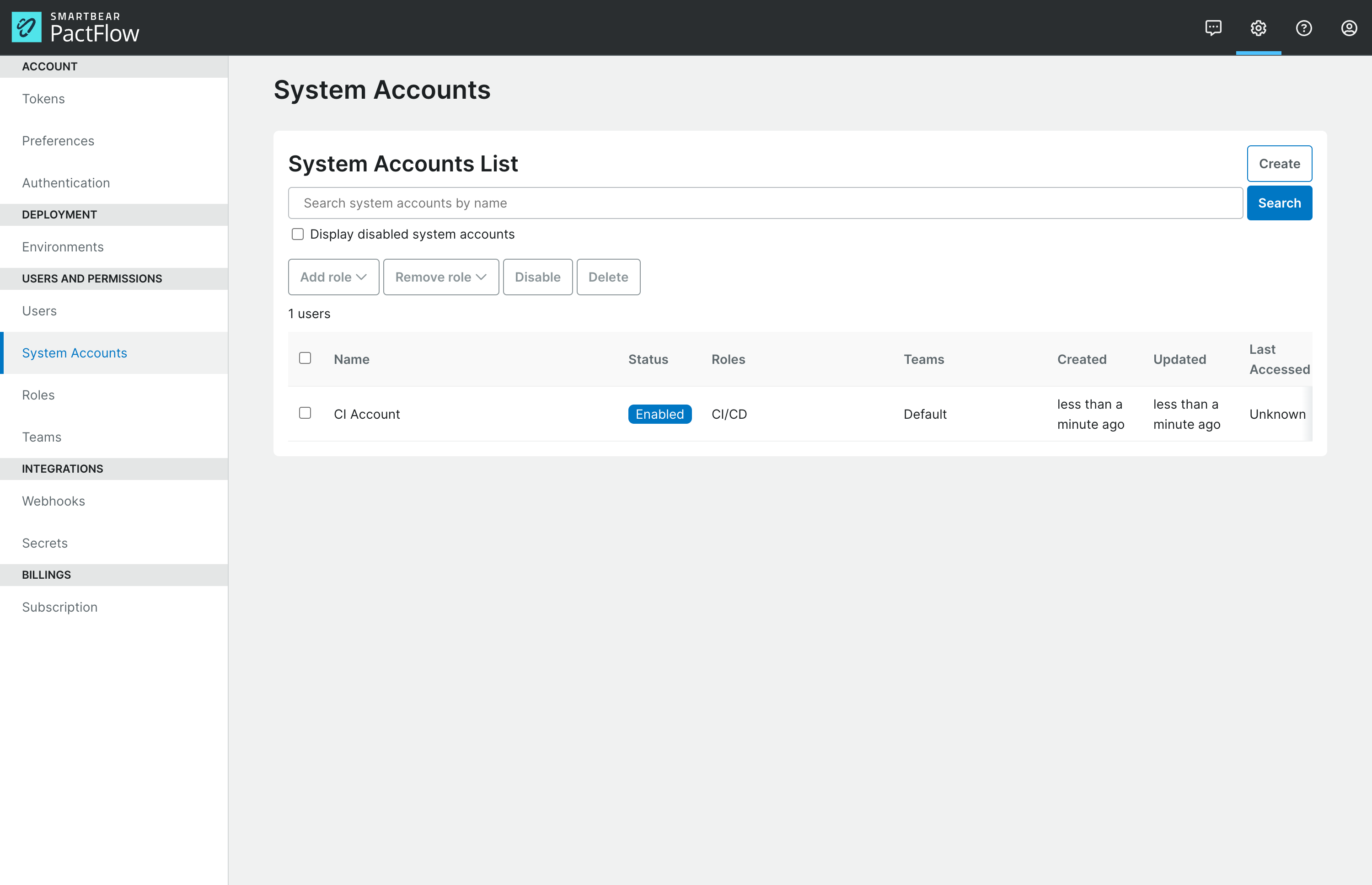Viewport: 1372px width, 885px height.
Task: Disable the selected system account
Action: (537, 277)
